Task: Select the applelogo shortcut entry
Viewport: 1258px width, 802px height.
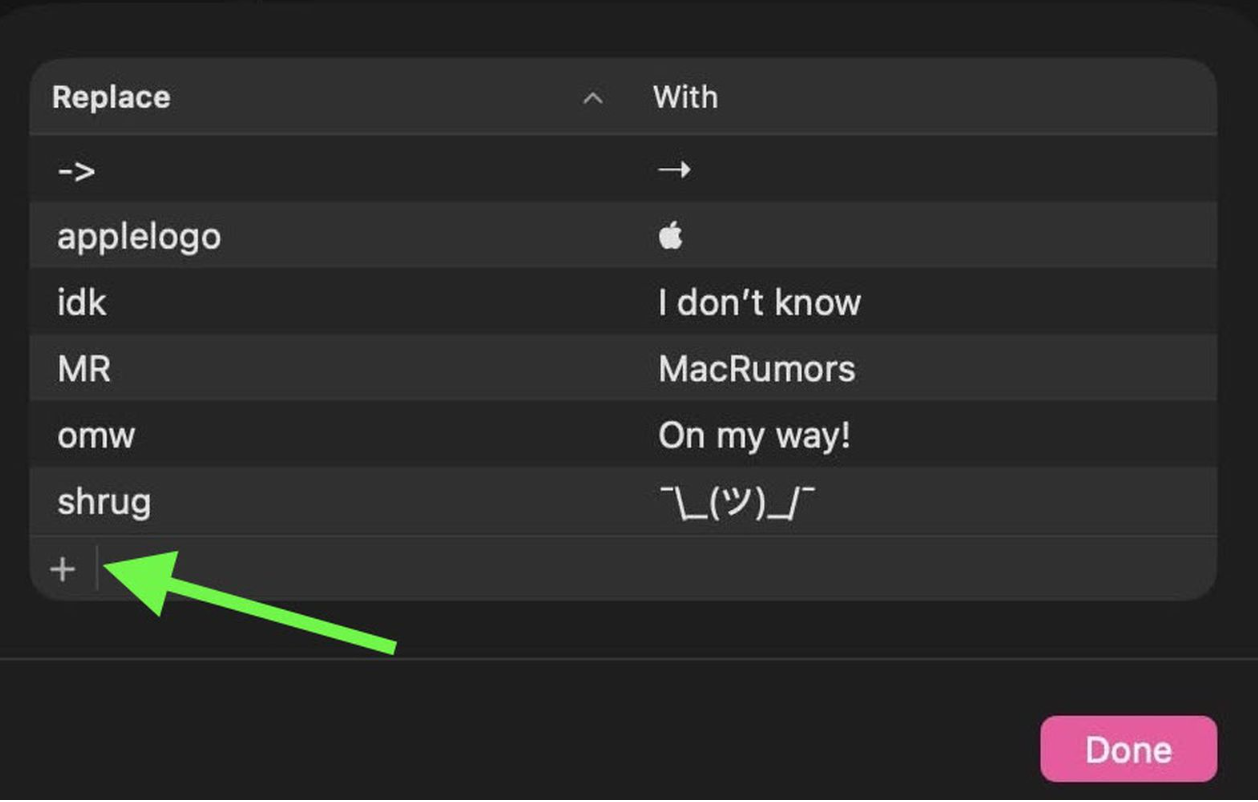Action: tap(139, 237)
